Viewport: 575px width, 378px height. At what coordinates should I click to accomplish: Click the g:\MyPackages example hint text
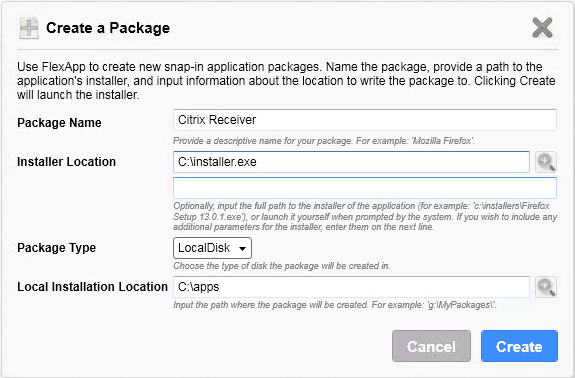335,305
